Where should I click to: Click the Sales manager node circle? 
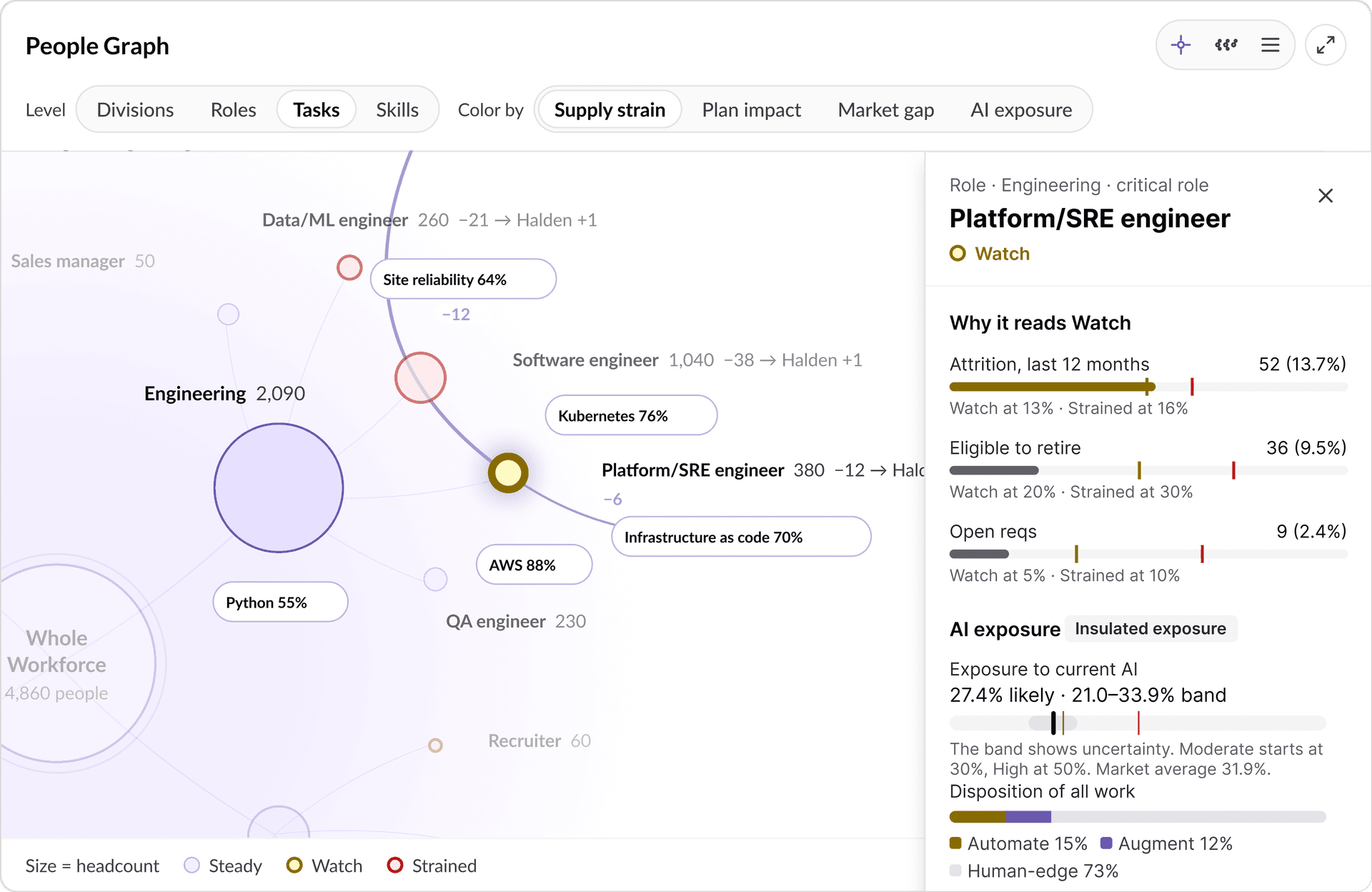[x=228, y=314]
